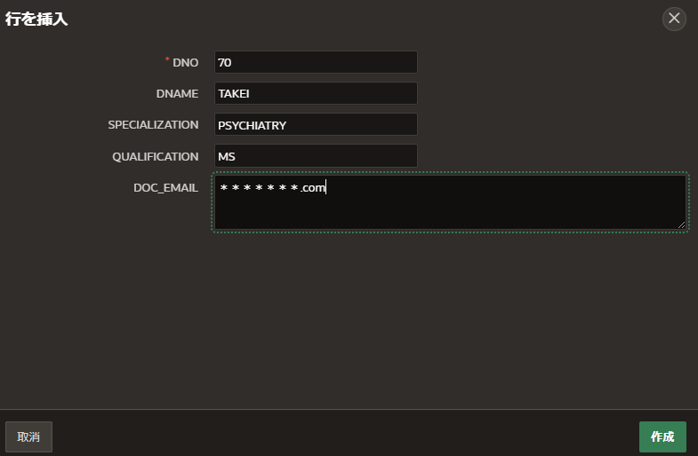Click into the QUALIFICATION field with MS
The image size is (698, 456).
point(316,156)
